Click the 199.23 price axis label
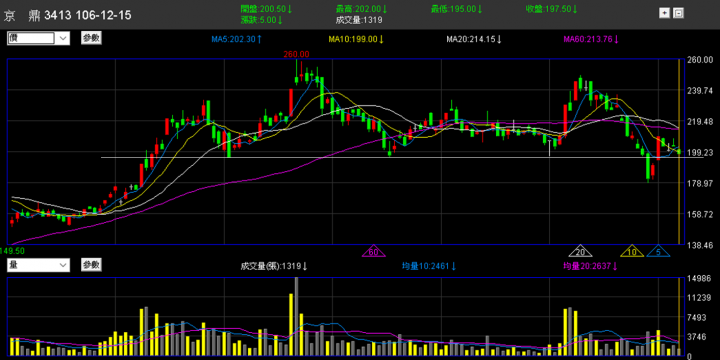 point(699,153)
